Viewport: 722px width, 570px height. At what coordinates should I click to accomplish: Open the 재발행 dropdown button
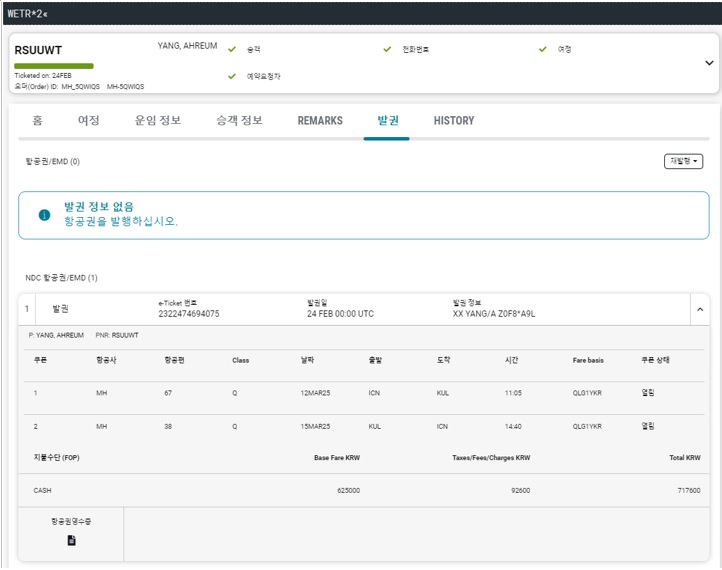coord(683,161)
